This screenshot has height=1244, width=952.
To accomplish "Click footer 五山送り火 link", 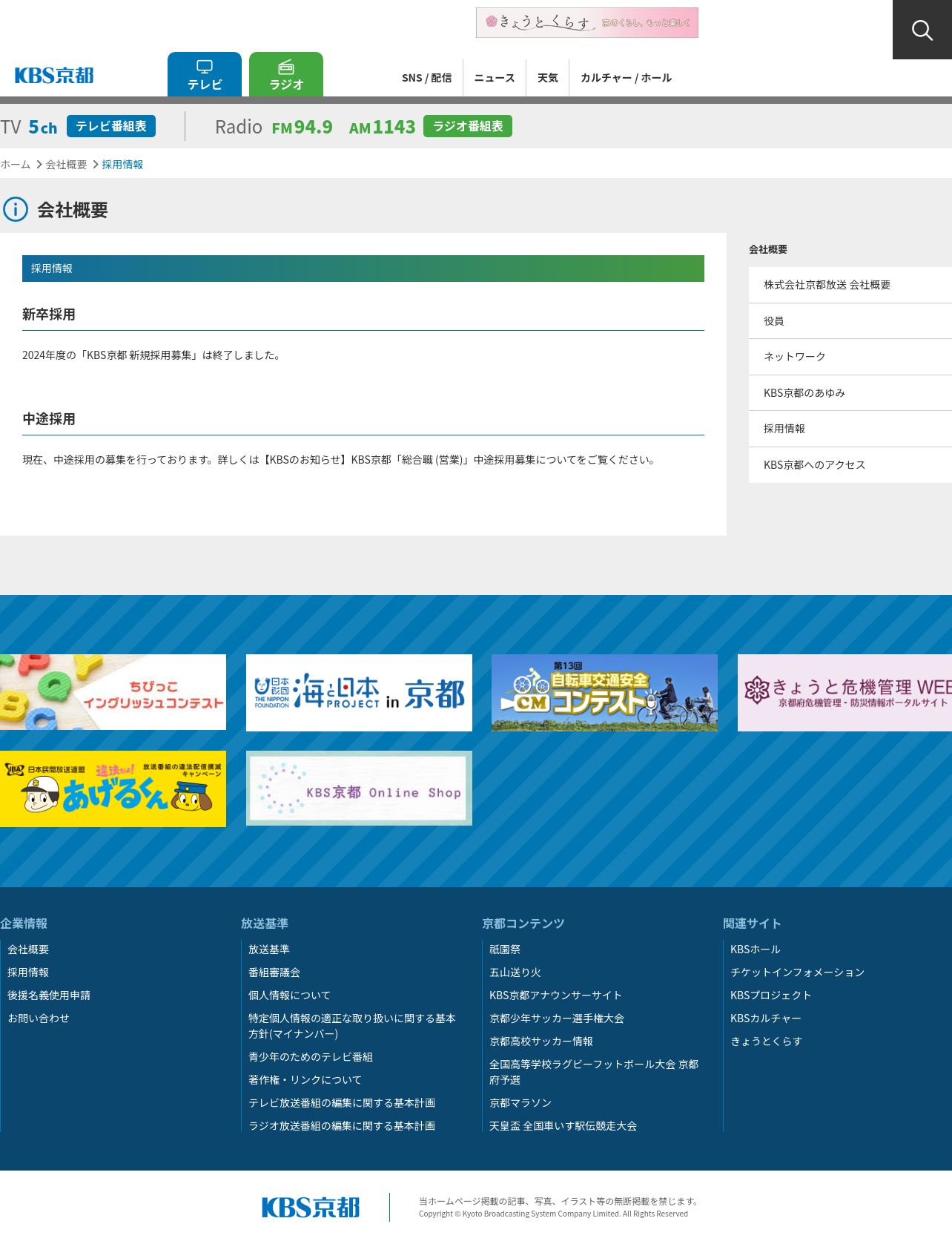I will 515,973.
